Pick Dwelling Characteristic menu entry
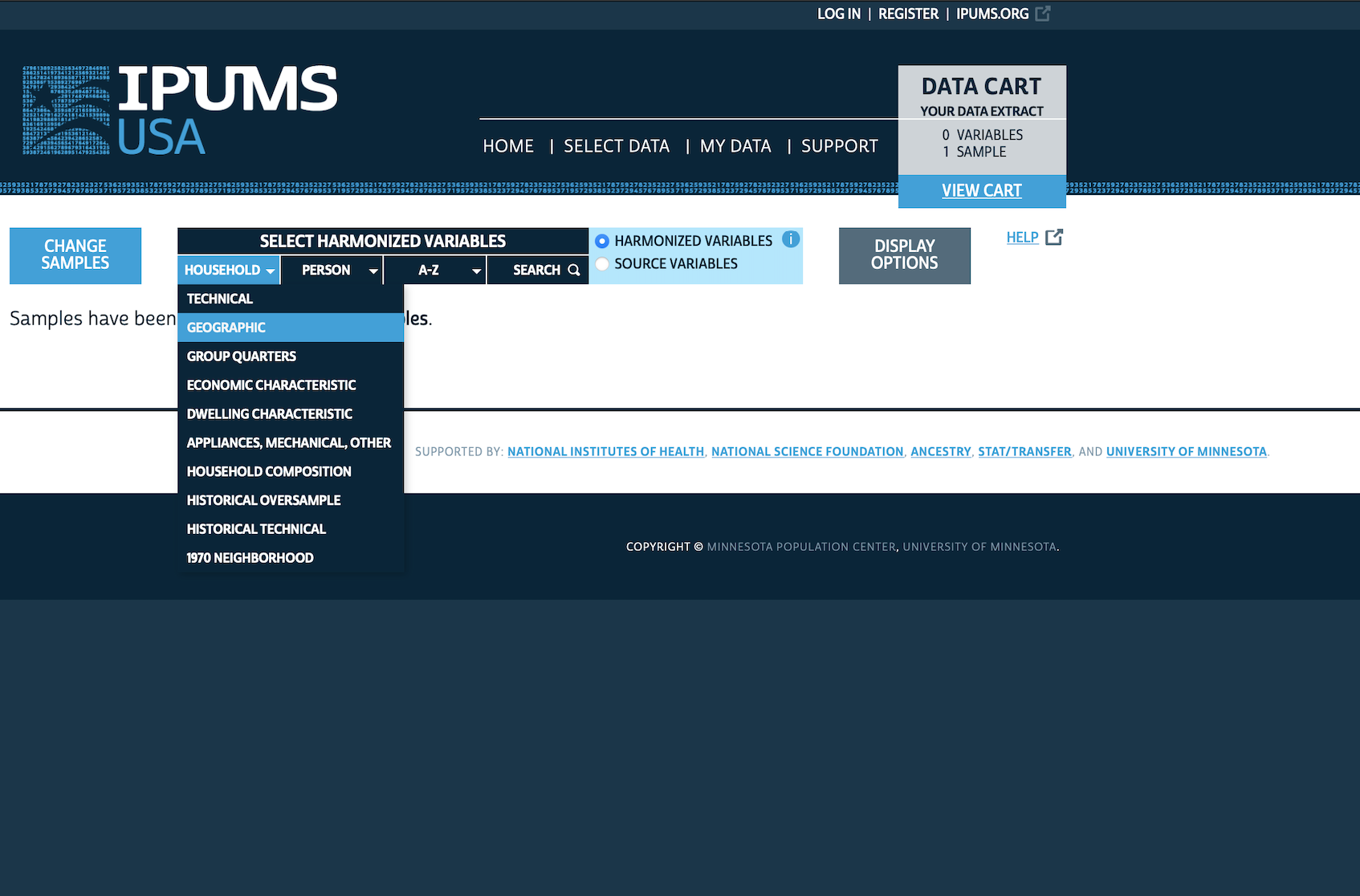Screen dimensions: 1360x896 (x=269, y=414)
